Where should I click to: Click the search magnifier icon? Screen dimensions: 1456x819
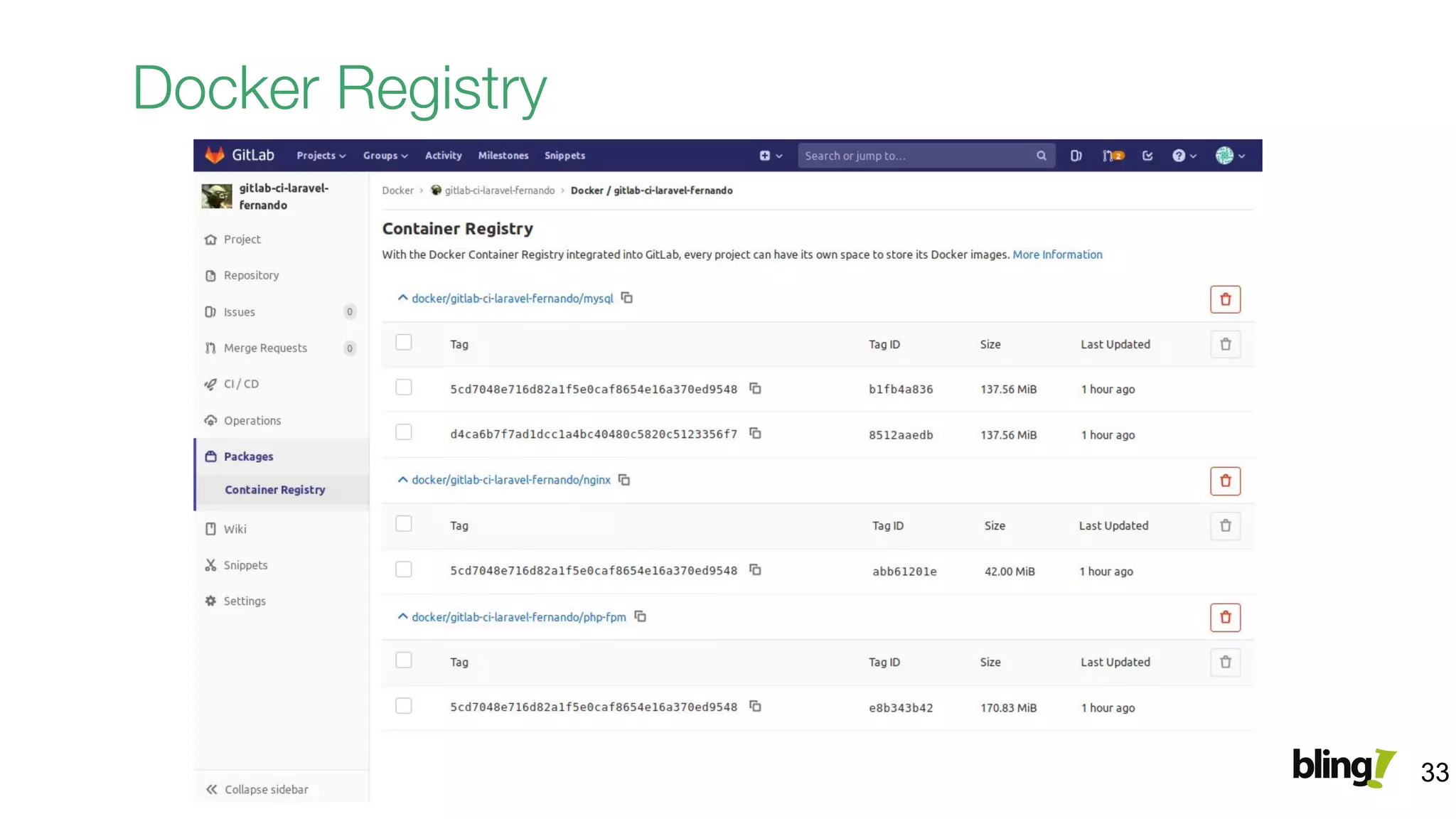point(1041,156)
